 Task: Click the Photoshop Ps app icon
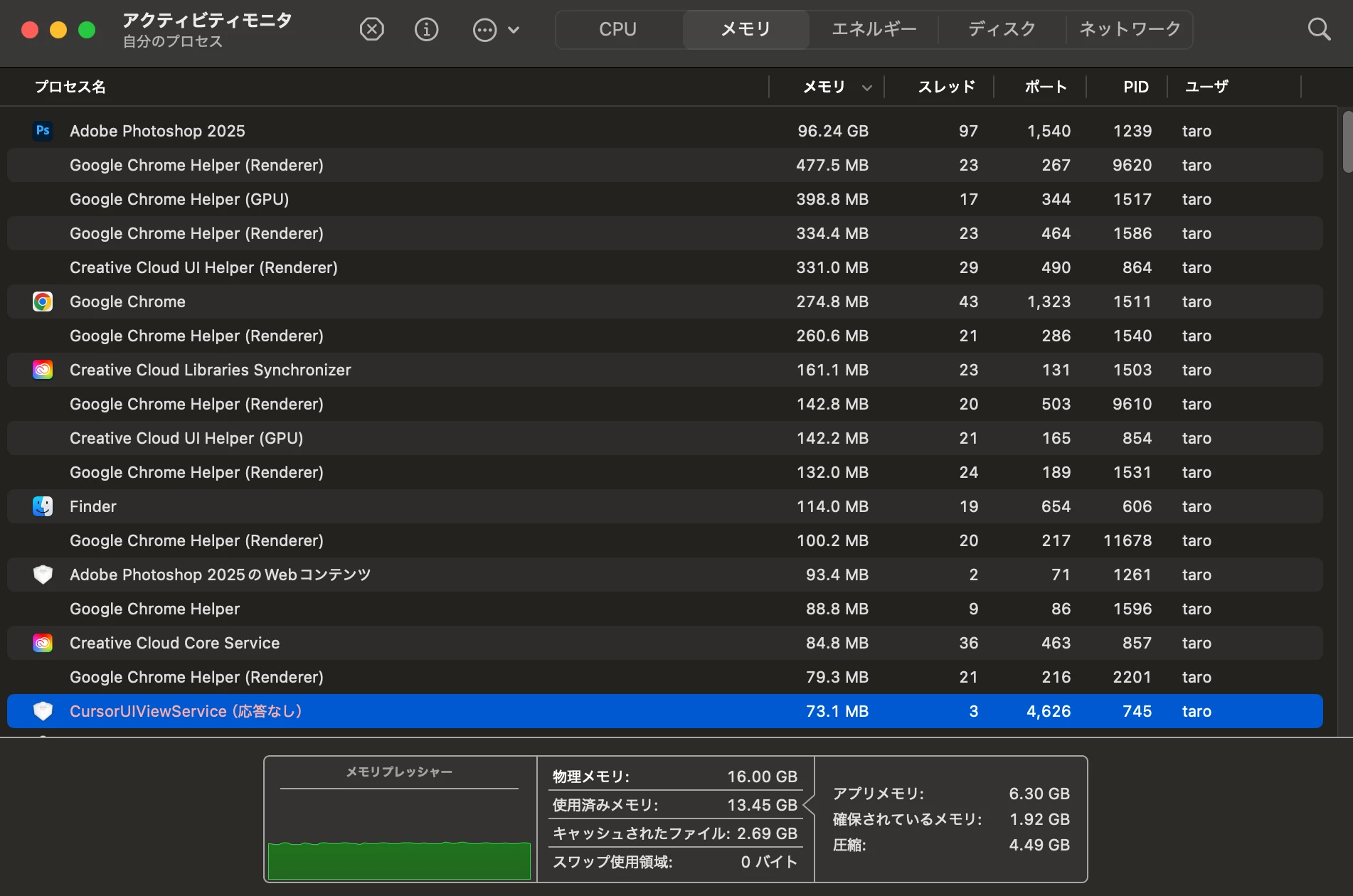click(43, 131)
